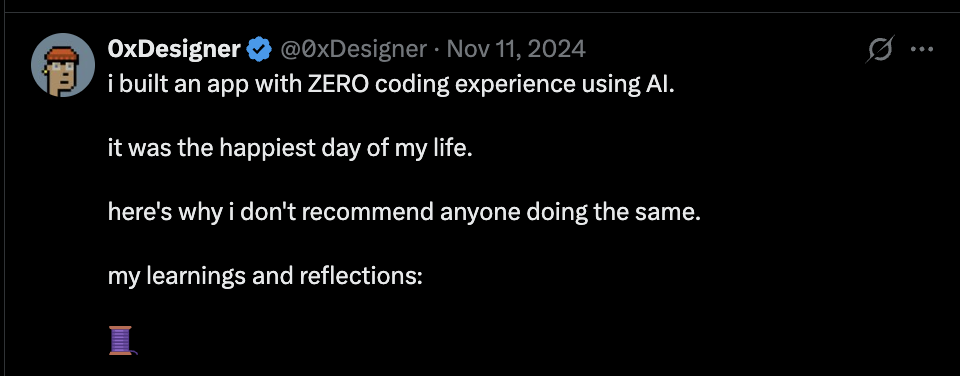The image size is (960, 376).
Task: Click the words 'doing the same.' in the post
Action: click(x=613, y=212)
